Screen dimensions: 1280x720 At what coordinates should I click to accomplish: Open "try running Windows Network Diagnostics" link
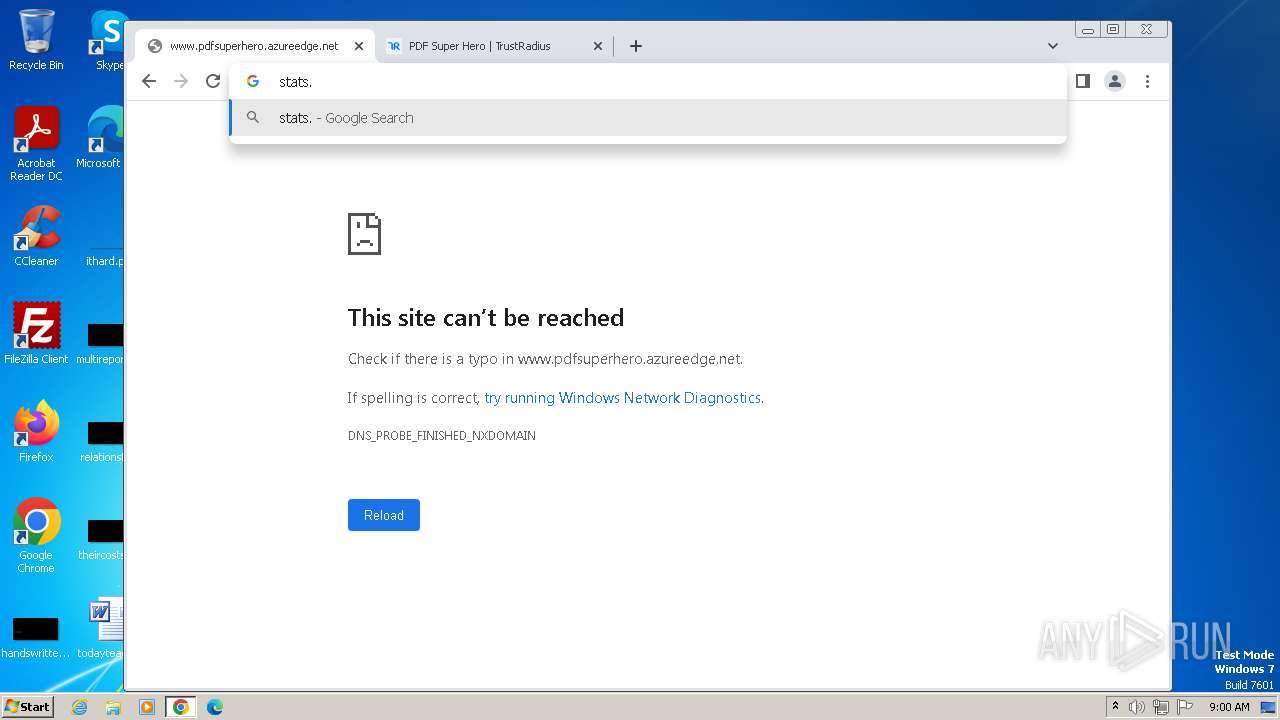622,398
